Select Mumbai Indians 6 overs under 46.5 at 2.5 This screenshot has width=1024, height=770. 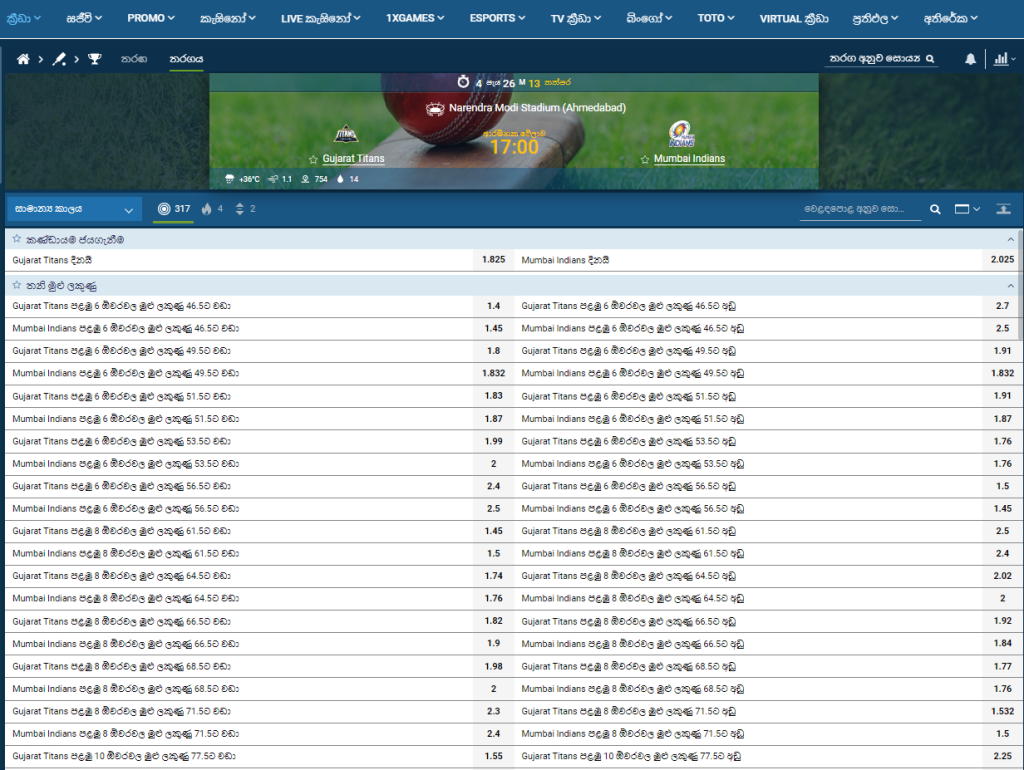[x=1002, y=329]
